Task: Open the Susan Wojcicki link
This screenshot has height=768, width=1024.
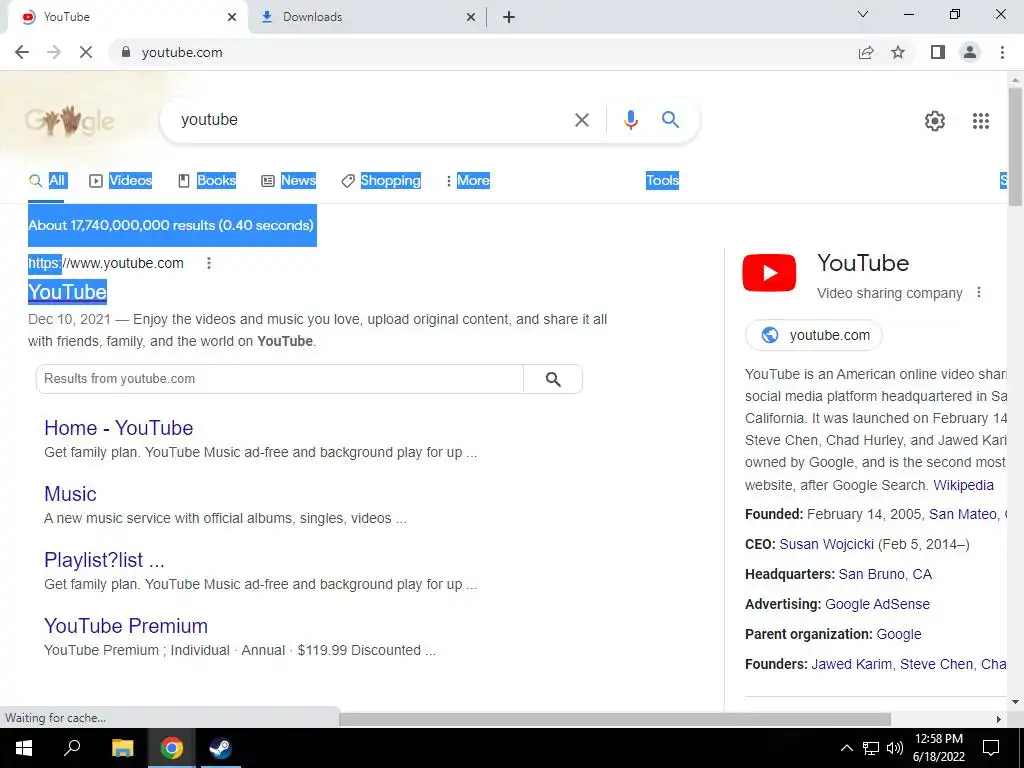Action: pyautogui.click(x=826, y=544)
